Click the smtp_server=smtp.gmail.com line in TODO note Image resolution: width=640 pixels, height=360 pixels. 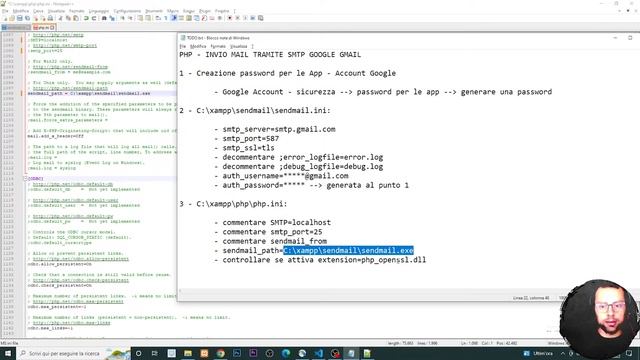279,129
